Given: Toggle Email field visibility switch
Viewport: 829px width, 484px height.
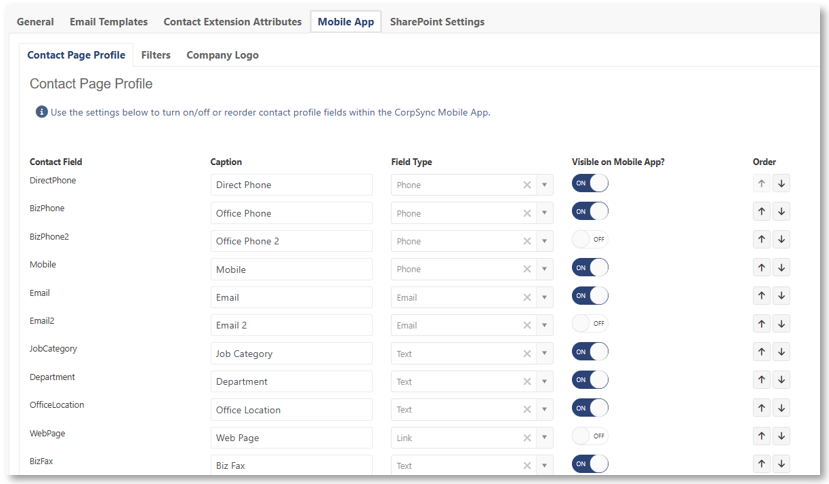Looking at the screenshot, I should coord(590,296).
